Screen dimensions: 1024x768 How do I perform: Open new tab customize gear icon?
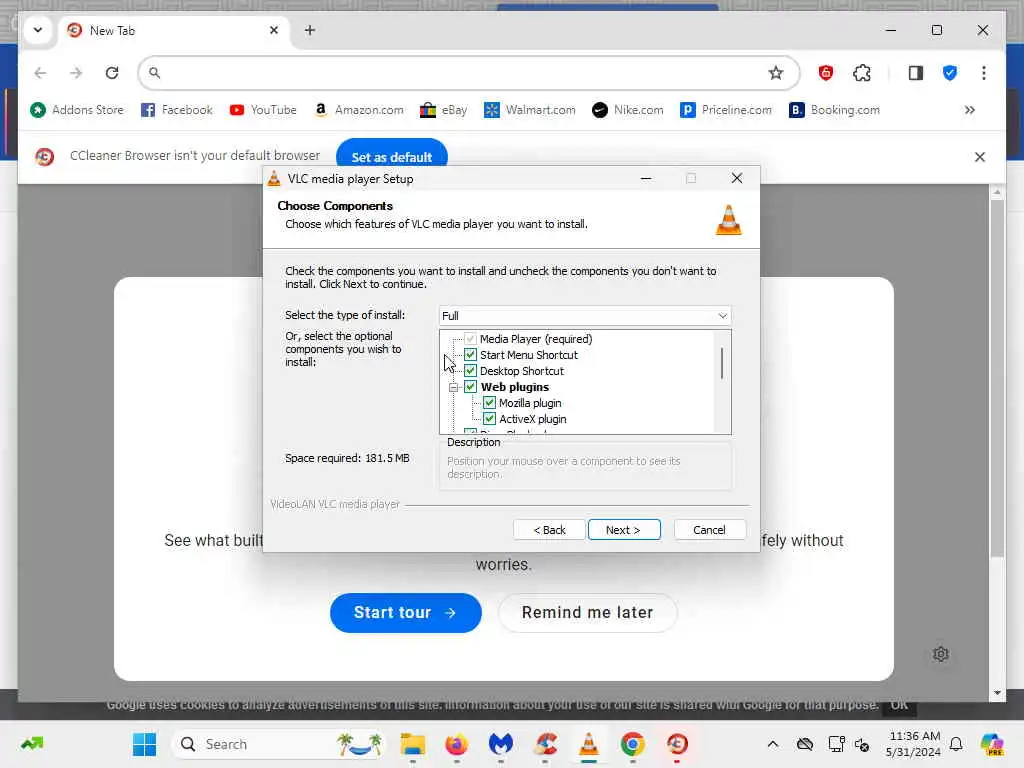coord(940,654)
